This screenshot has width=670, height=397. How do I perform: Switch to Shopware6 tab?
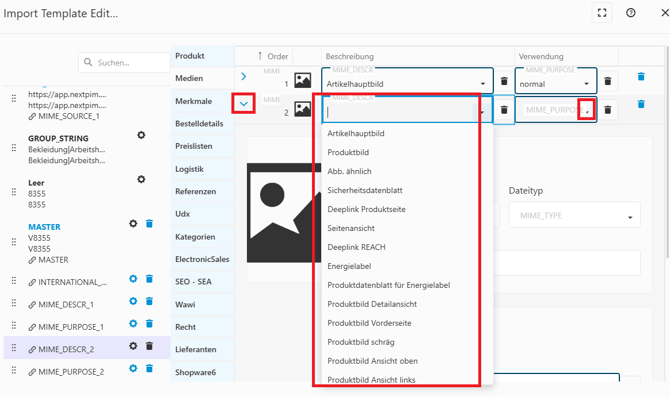pyautogui.click(x=202, y=372)
